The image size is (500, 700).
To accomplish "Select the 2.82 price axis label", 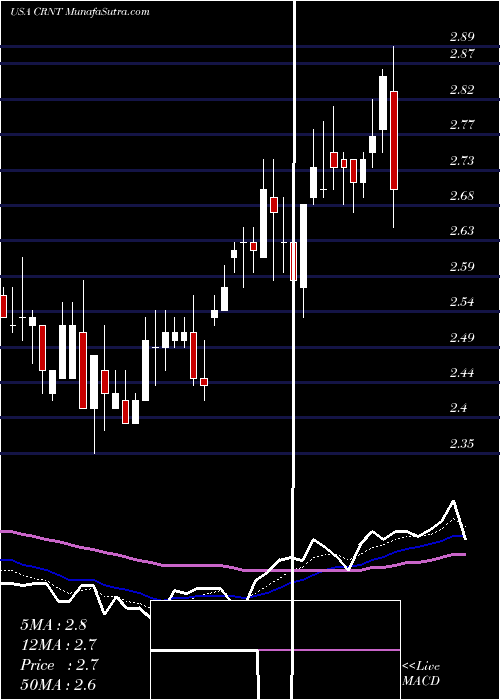I will click(462, 90).
